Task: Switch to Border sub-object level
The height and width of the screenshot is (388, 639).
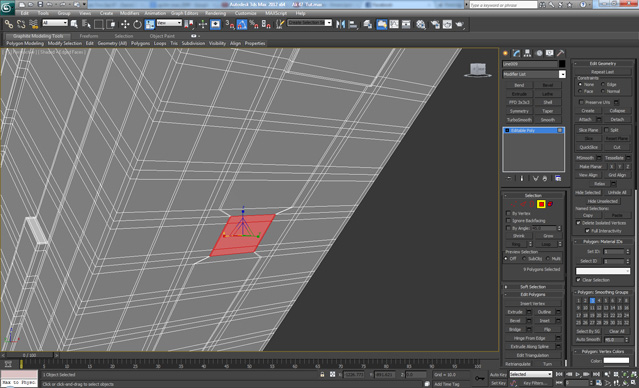Action: (x=532, y=204)
